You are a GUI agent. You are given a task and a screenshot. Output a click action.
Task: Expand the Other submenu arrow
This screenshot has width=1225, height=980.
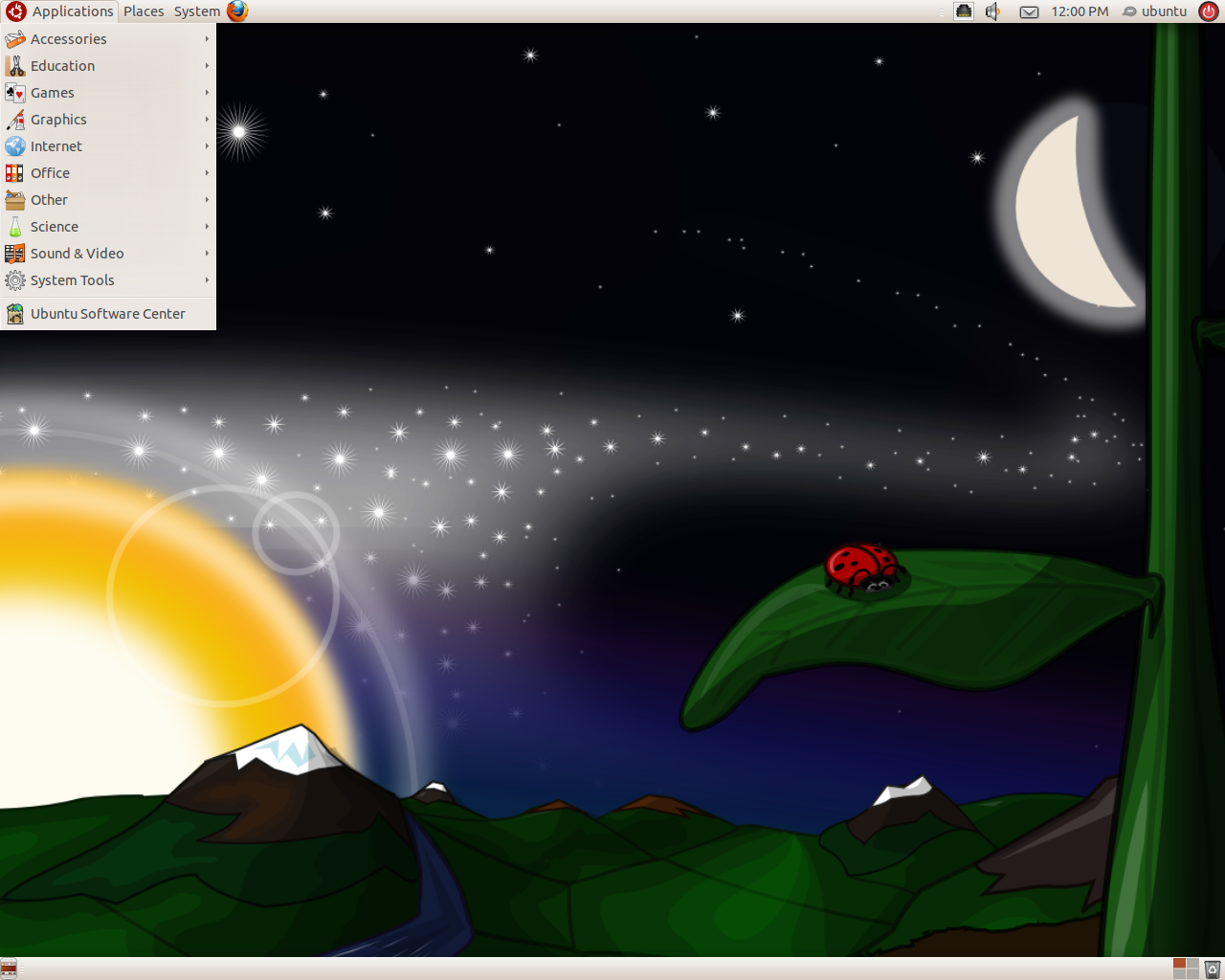click(207, 200)
